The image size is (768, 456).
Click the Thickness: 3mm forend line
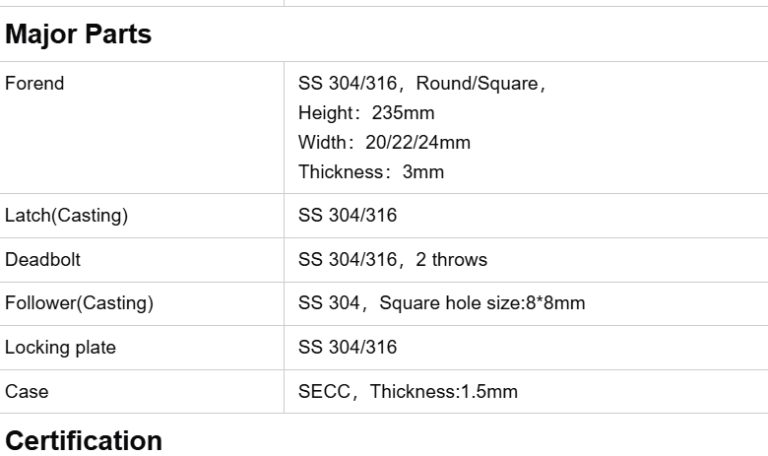371,172
